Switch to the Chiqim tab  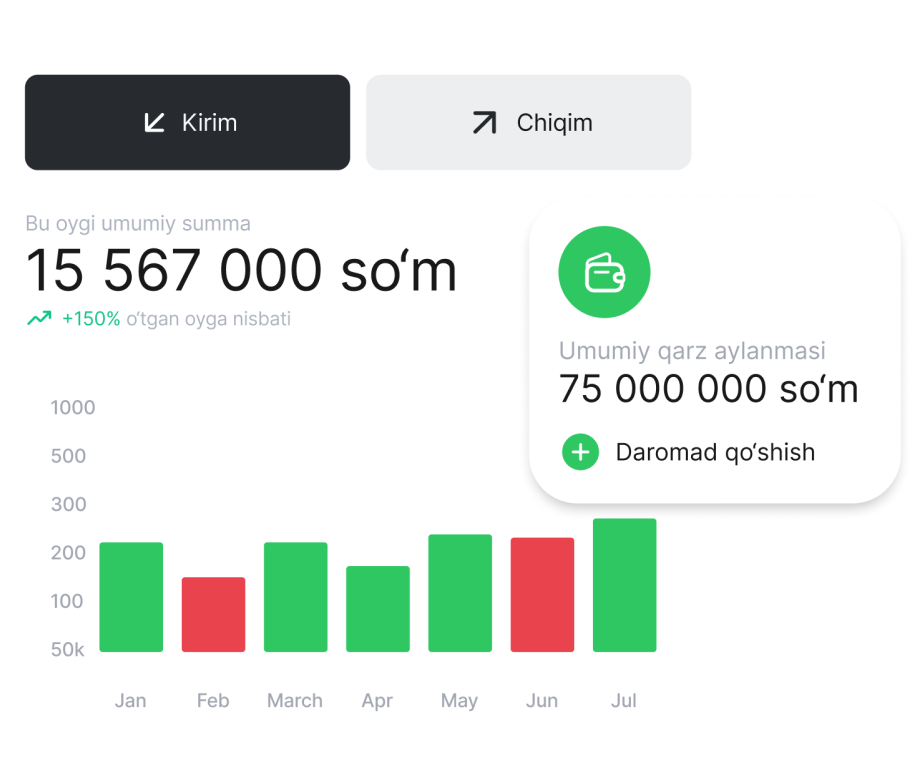click(528, 121)
